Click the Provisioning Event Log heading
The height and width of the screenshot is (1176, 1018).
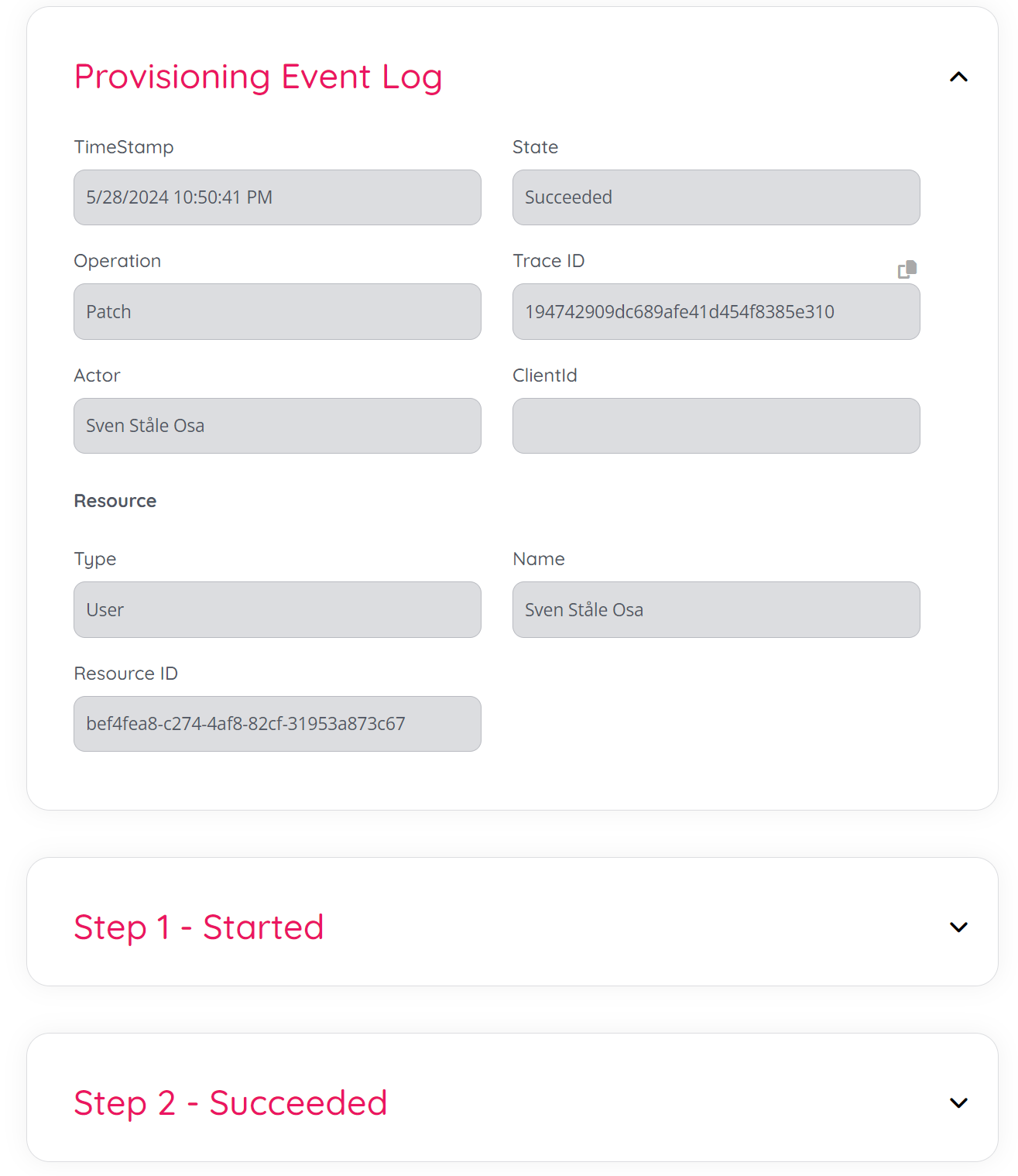click(258, 77)
